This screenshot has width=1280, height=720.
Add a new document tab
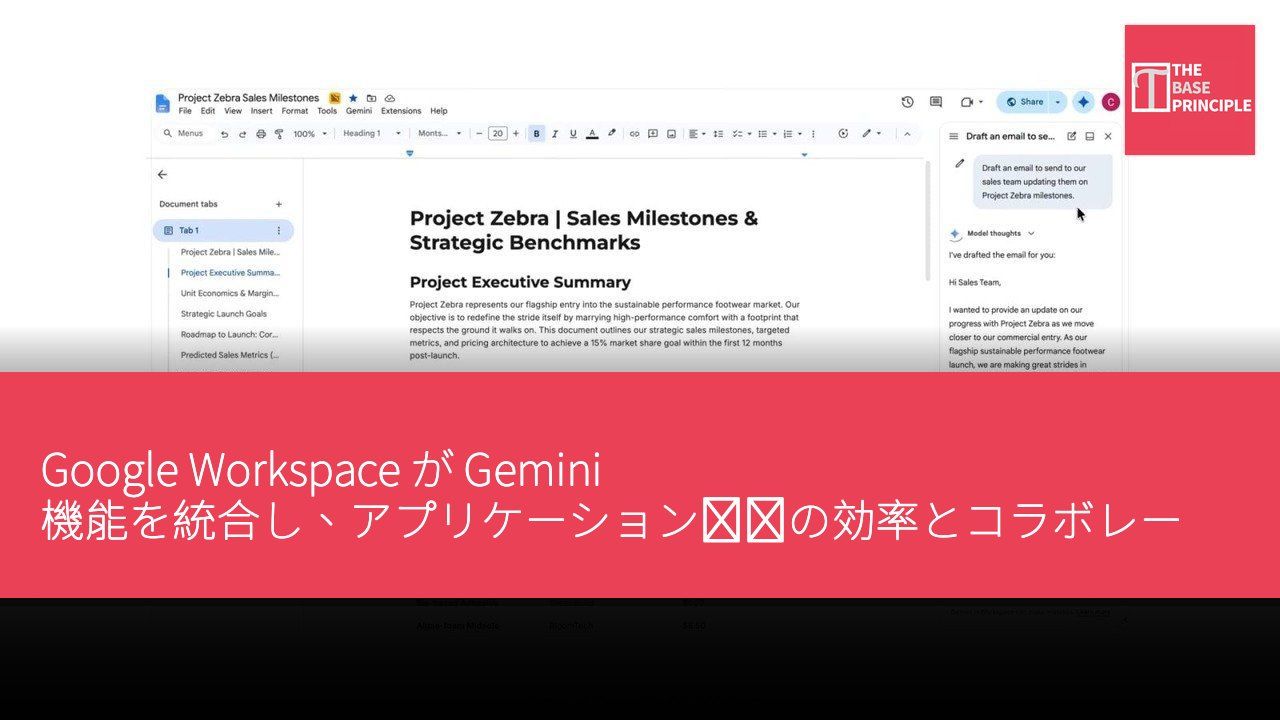(x=279, y=204)
